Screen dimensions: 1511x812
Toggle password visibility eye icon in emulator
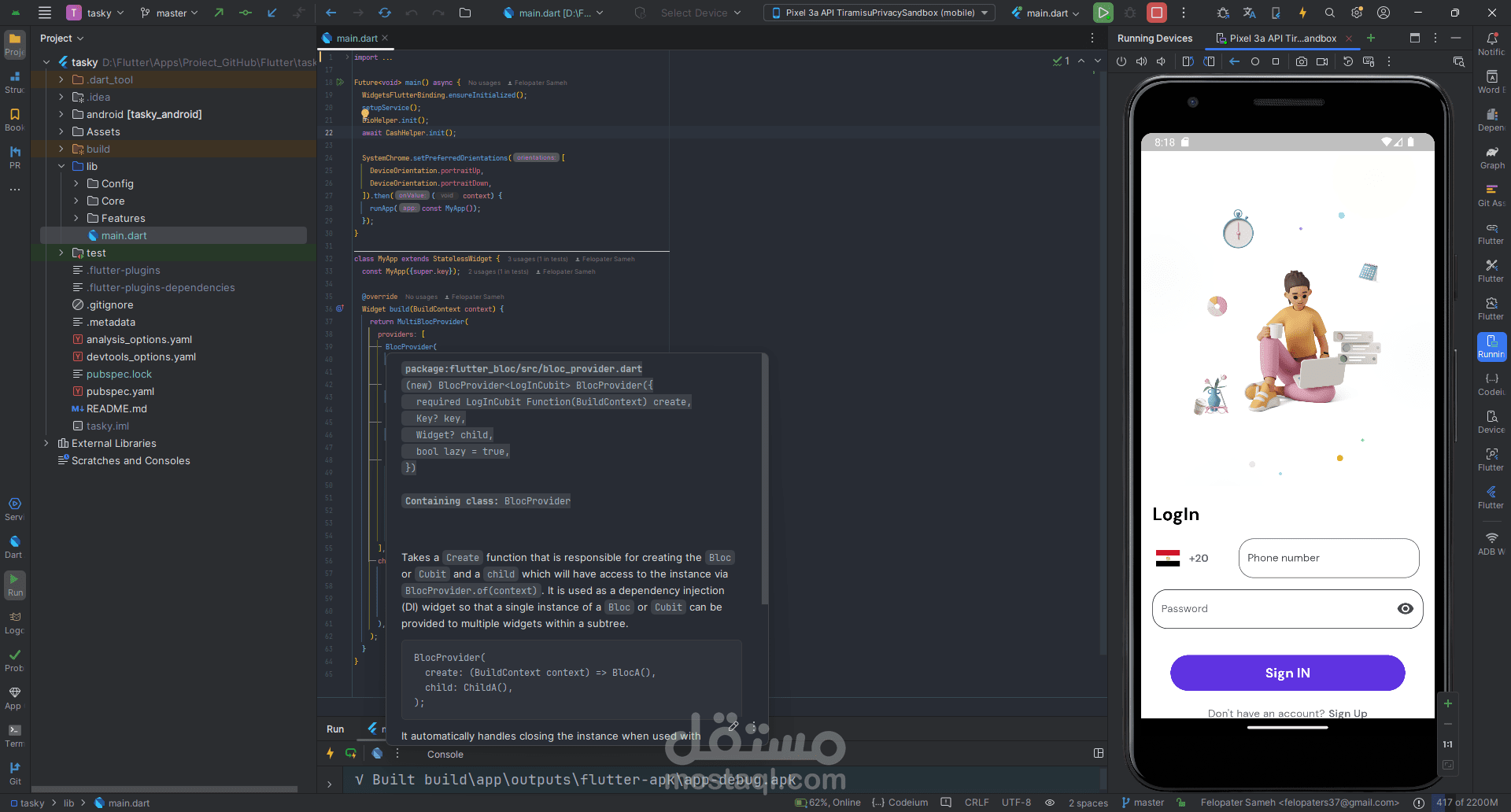(1405, 609)
